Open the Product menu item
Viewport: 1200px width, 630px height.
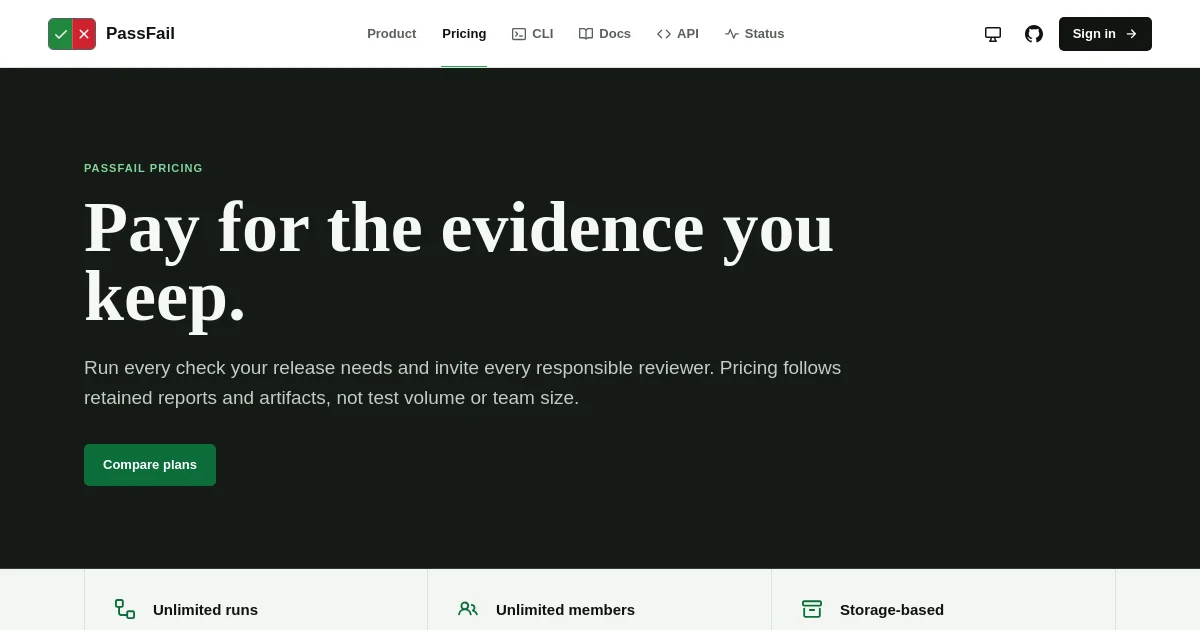point(391,34)
